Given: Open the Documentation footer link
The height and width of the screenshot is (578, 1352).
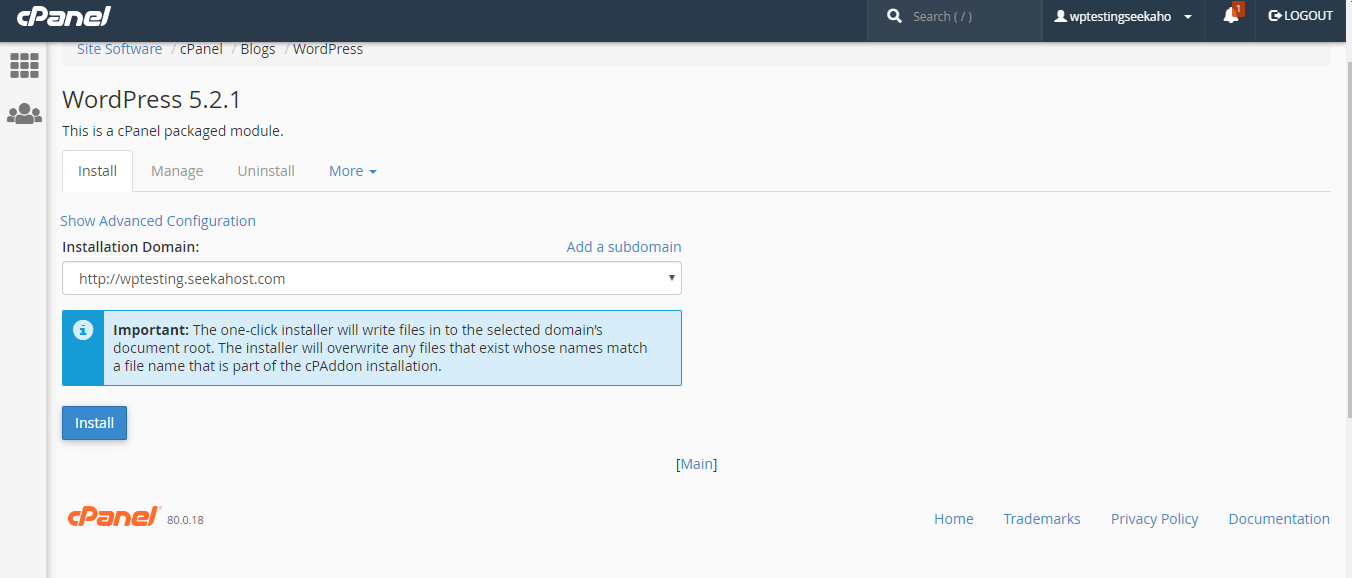Looking at the screenshot, I should click(x=1279, y=519).
